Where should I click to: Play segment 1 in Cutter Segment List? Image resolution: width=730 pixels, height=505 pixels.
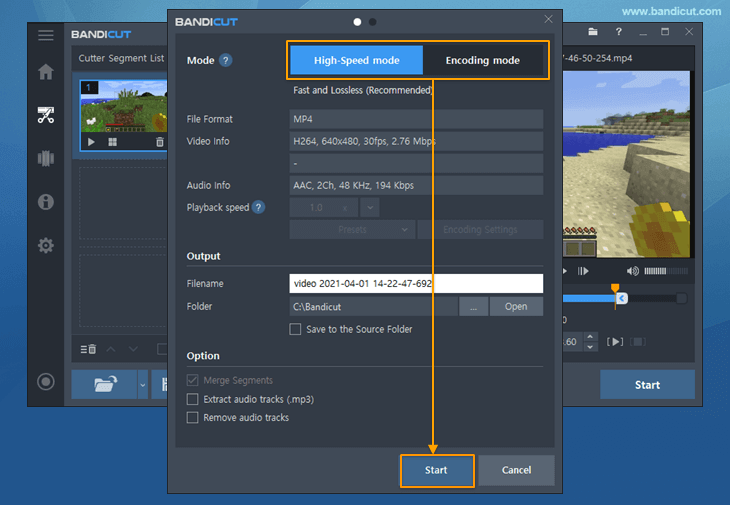91,142
